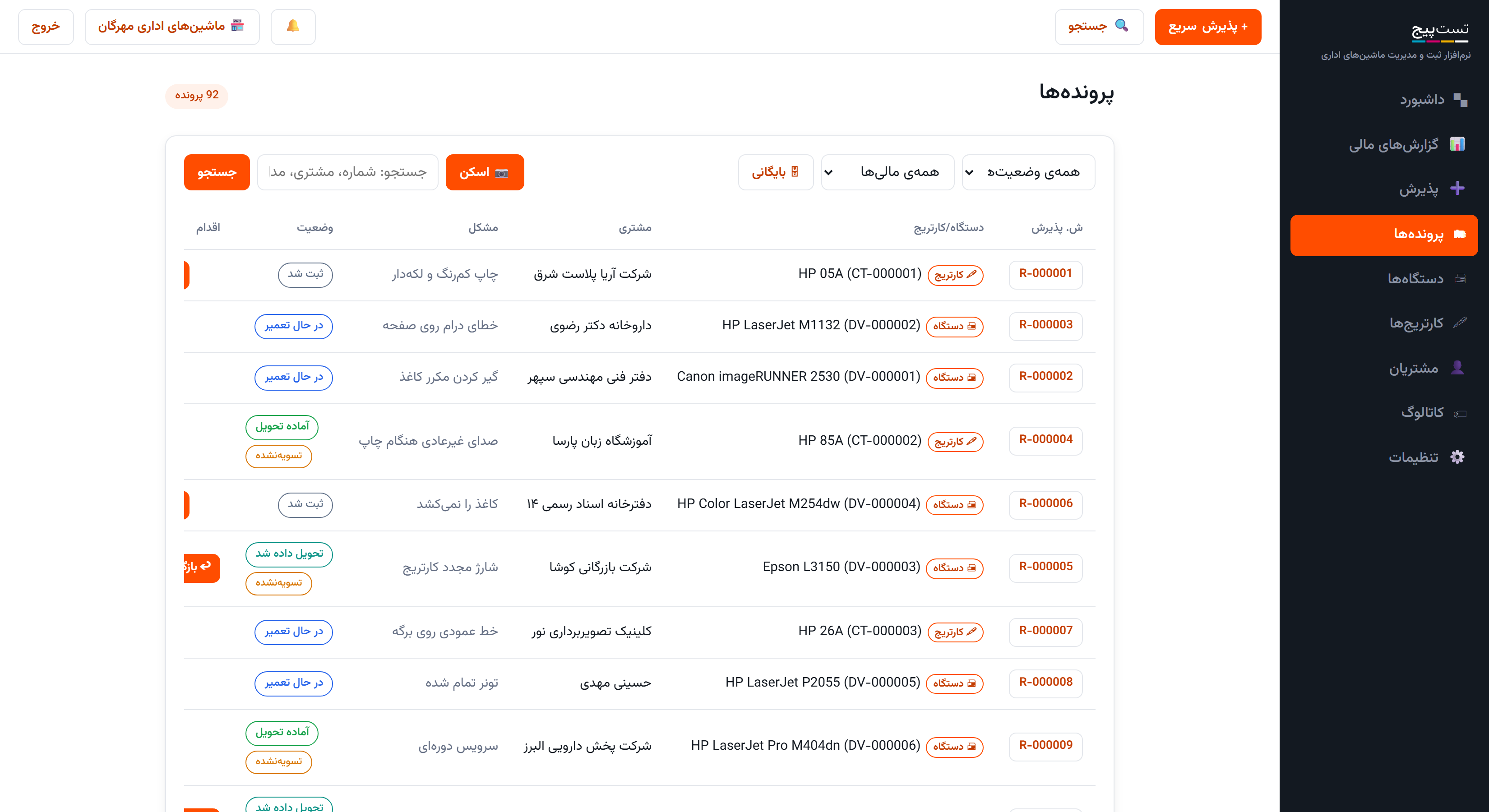Click دستگاه tag for HP LaserJet M1132
Screen dimensions: 1489x812
tap(954, 327)
